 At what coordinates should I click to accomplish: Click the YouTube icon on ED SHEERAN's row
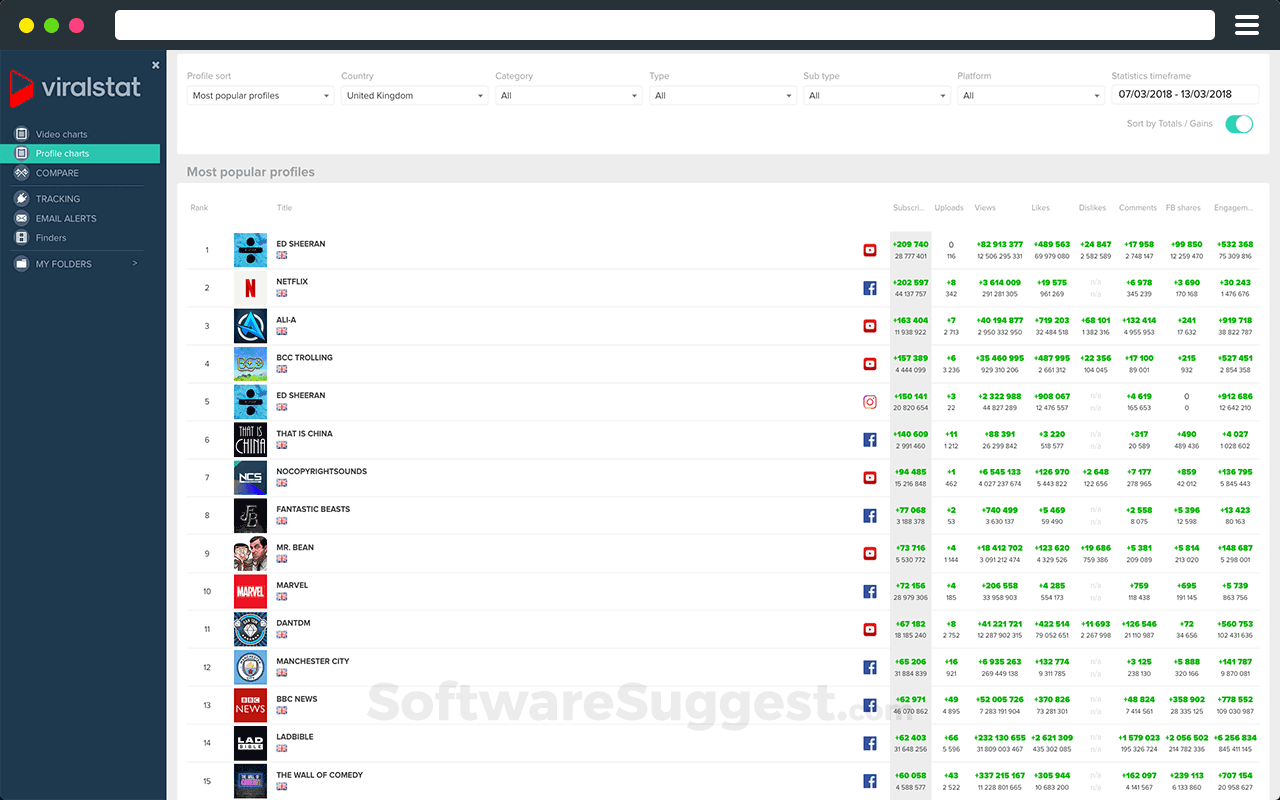coord(870,249)
